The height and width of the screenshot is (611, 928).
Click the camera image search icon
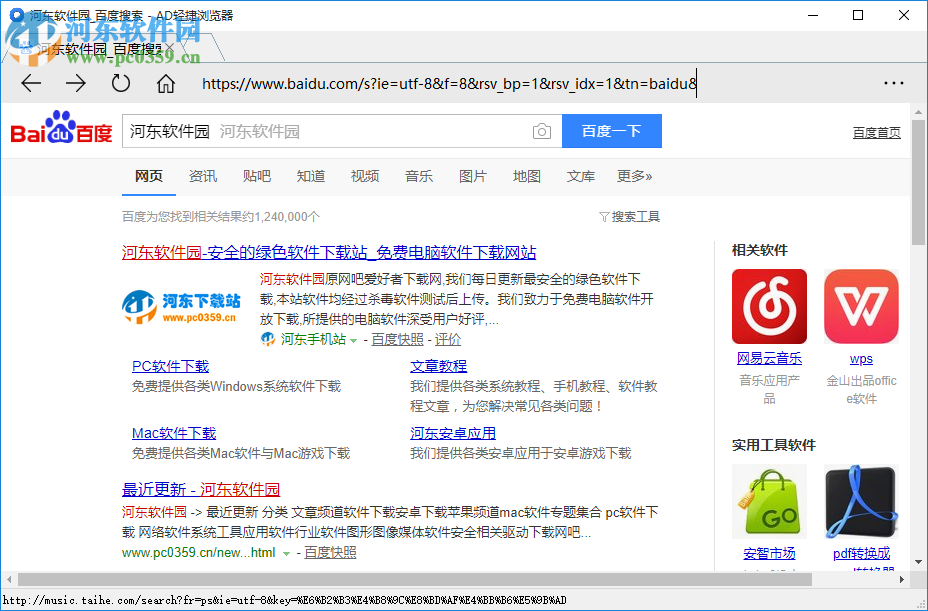click(x=542, y=131)
